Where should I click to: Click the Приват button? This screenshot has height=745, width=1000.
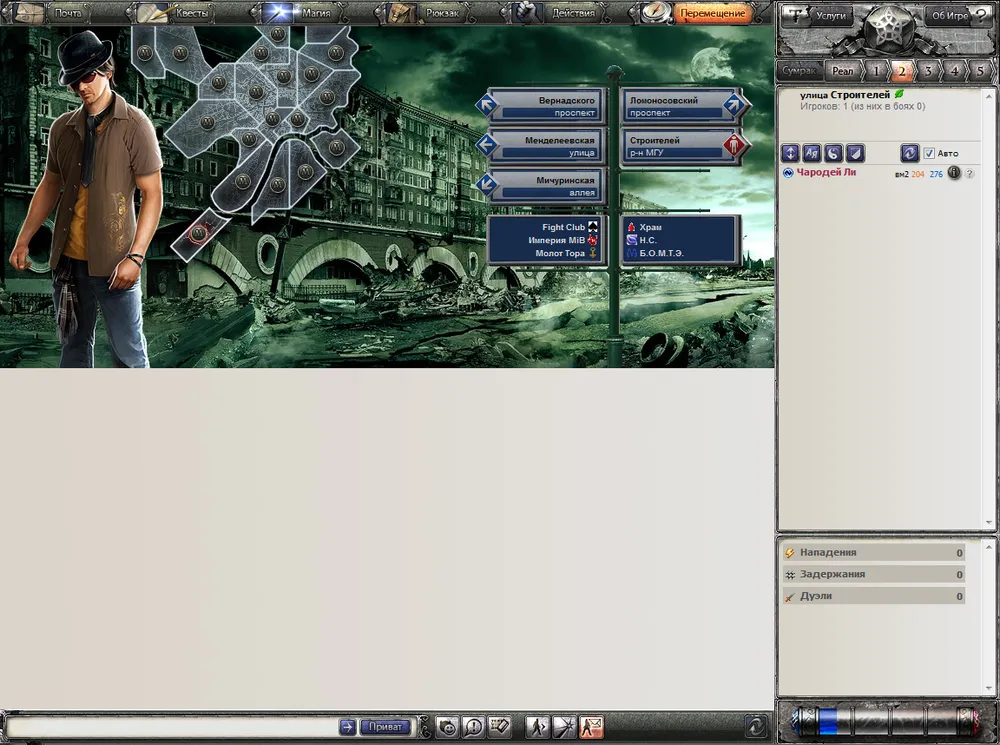tap(385, 727)
